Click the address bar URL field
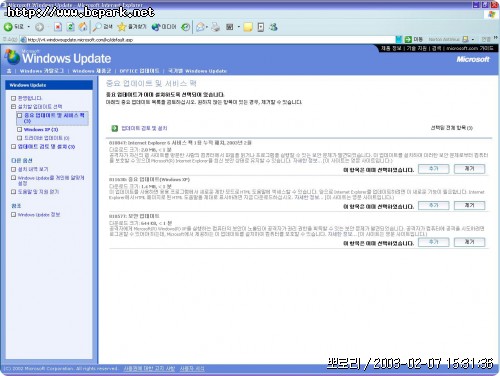The width and height of the screenshot is (500, 376). click(x=207, y=40)
